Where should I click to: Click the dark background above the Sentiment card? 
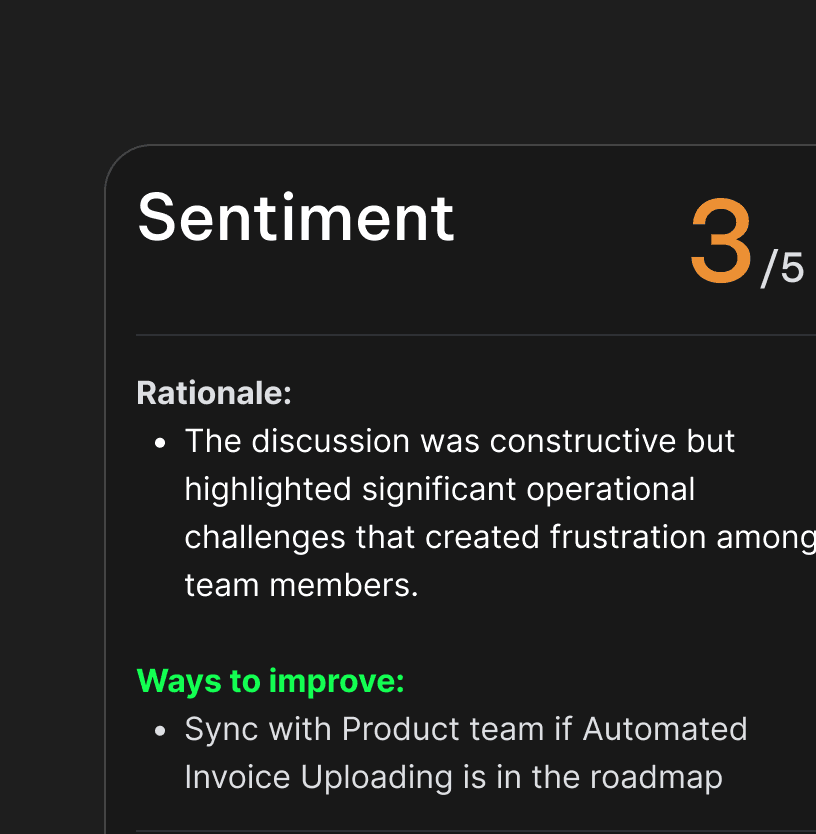pyautogui.click(x=408, y=72)
